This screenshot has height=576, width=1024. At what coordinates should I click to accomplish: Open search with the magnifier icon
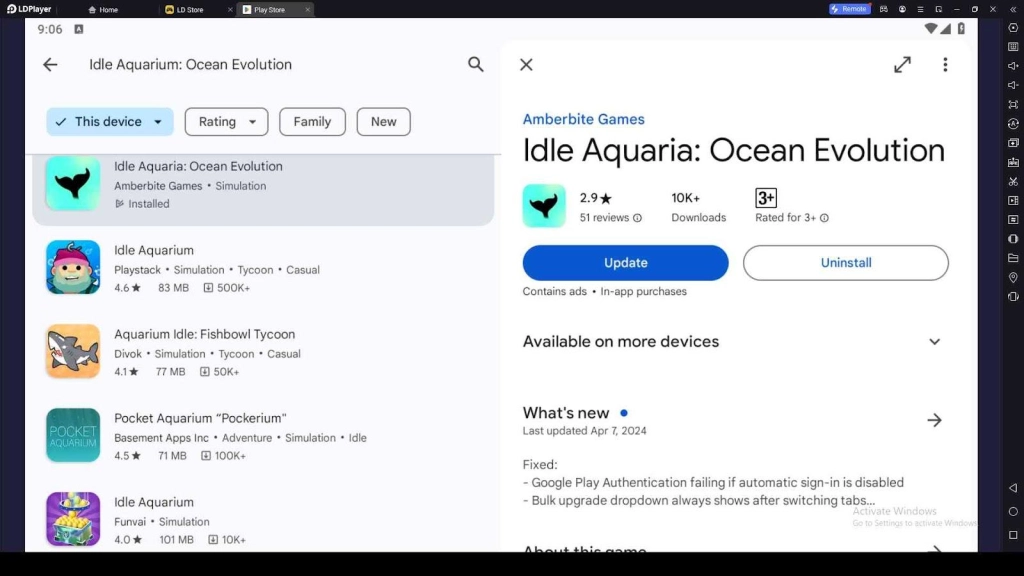pos(475,64)
